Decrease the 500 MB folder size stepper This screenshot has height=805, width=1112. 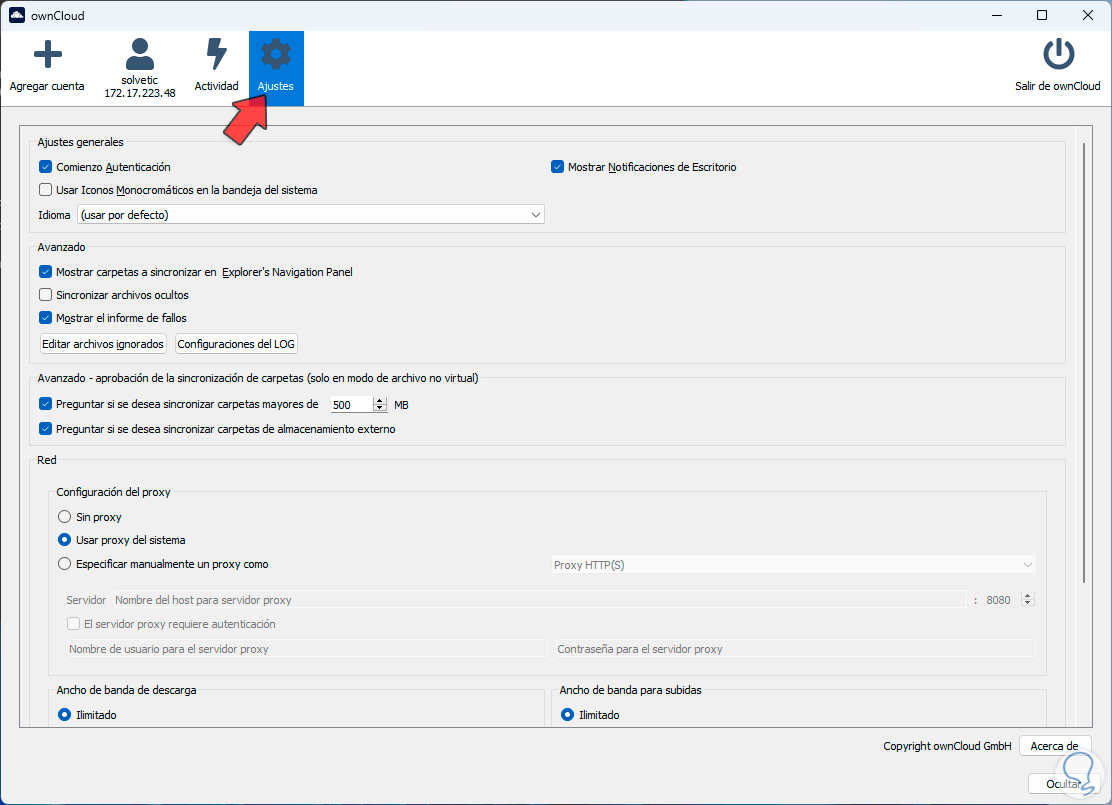coord(380,408)
